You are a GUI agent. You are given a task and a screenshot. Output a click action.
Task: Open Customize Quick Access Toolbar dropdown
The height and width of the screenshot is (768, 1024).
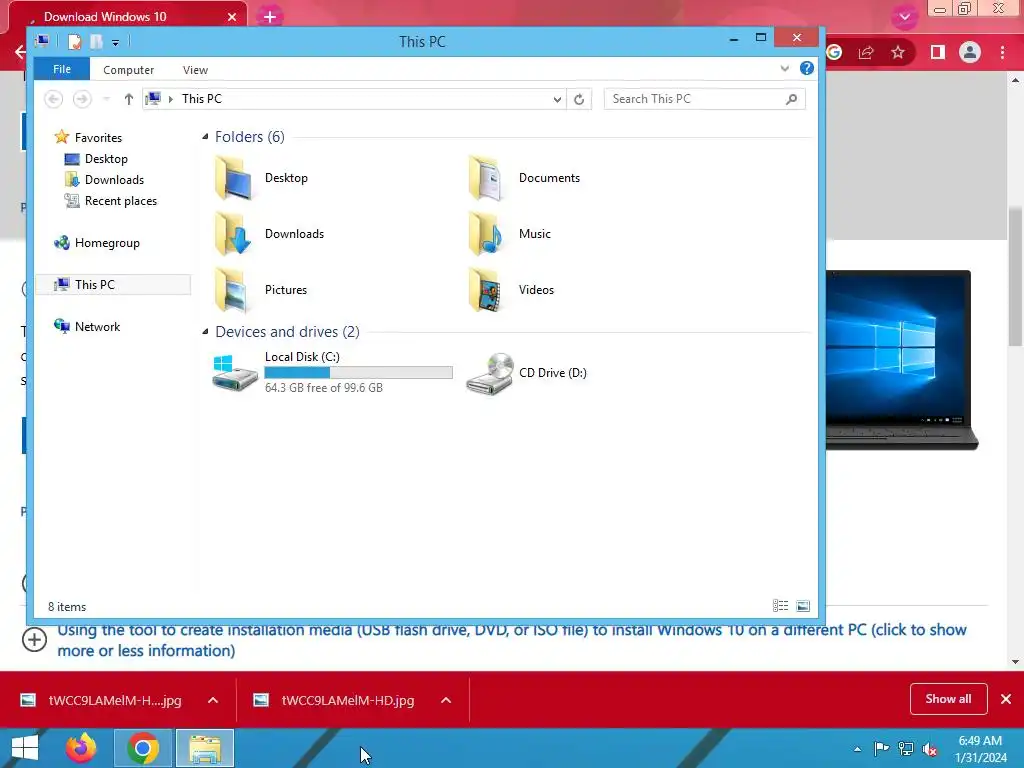[x=115, y=43]
